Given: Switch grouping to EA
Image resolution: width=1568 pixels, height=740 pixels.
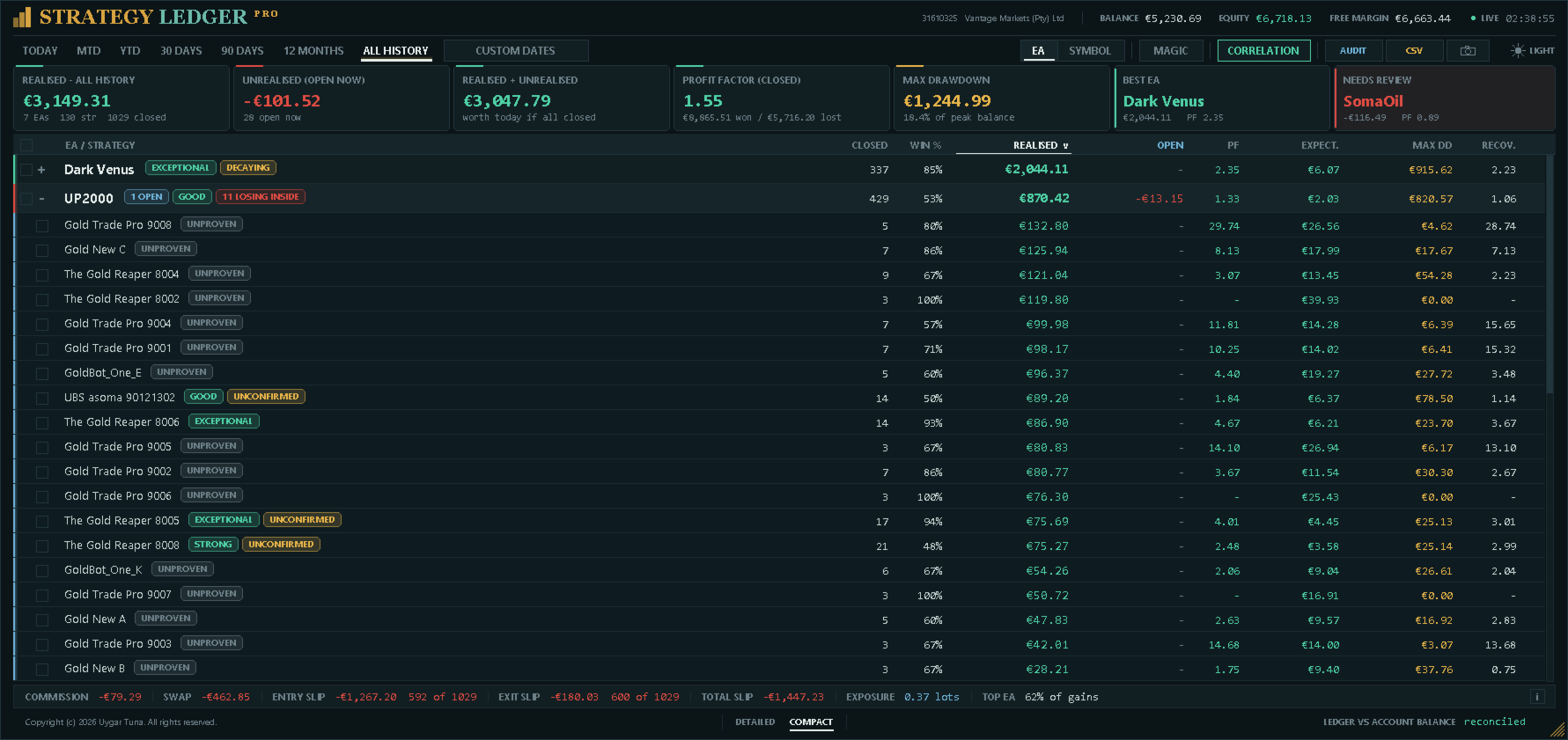Looking at the screenshot, I should (1038, 51).
